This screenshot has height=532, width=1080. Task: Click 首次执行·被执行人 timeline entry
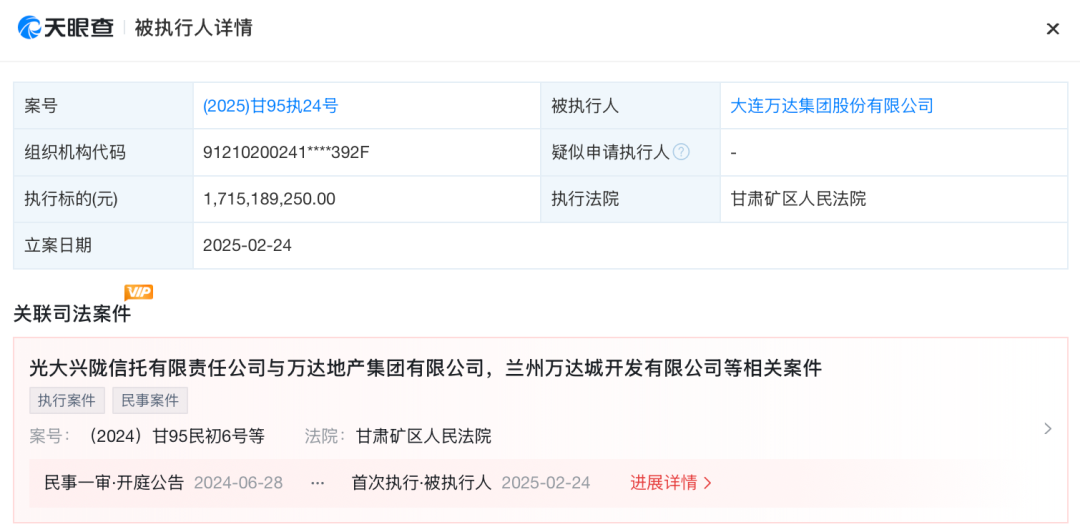coord(422,482)
